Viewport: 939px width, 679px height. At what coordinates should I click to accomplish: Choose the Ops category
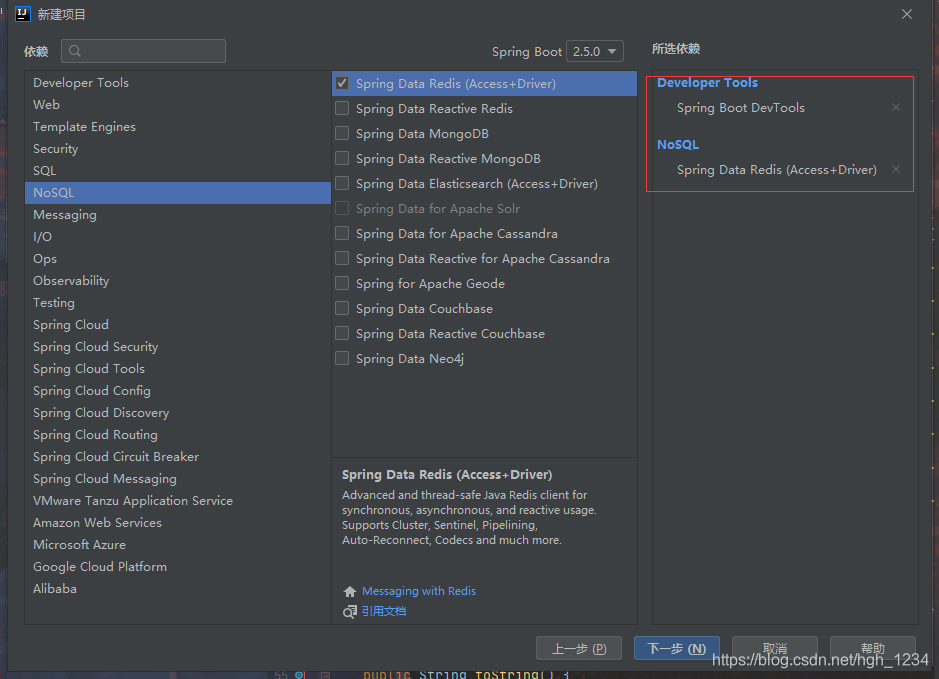178,259
